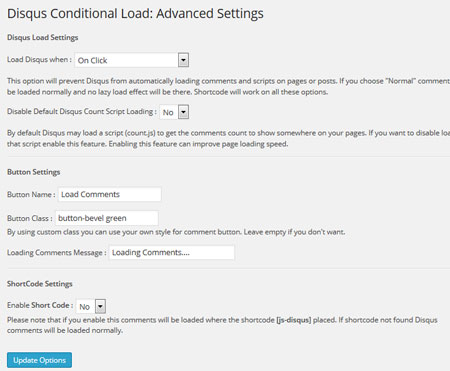Click the Update Options button
Image resolution: width=450 pixels, height=371 pixels.
(39, 360)
